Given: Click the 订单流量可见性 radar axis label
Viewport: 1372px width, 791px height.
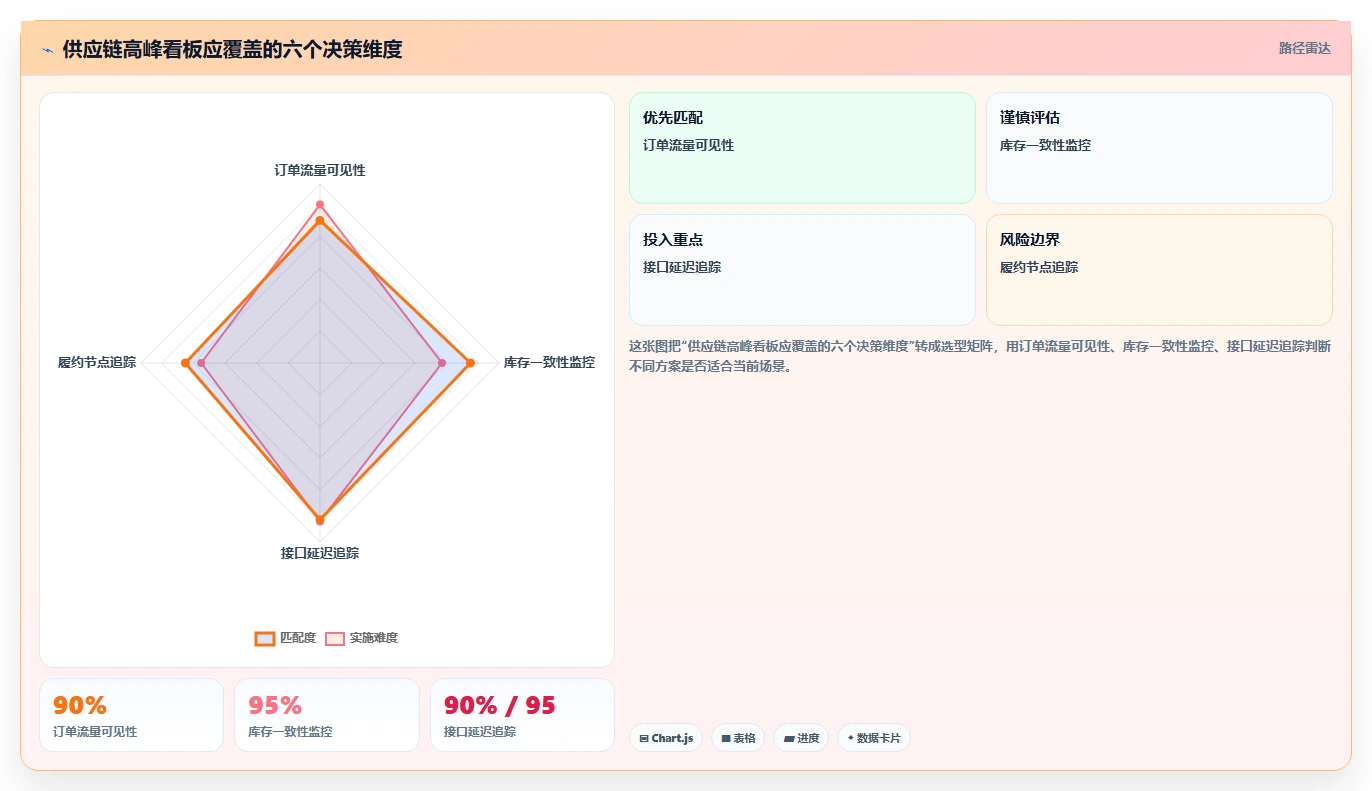Looking at the screenshot, I should coord(320,170).
